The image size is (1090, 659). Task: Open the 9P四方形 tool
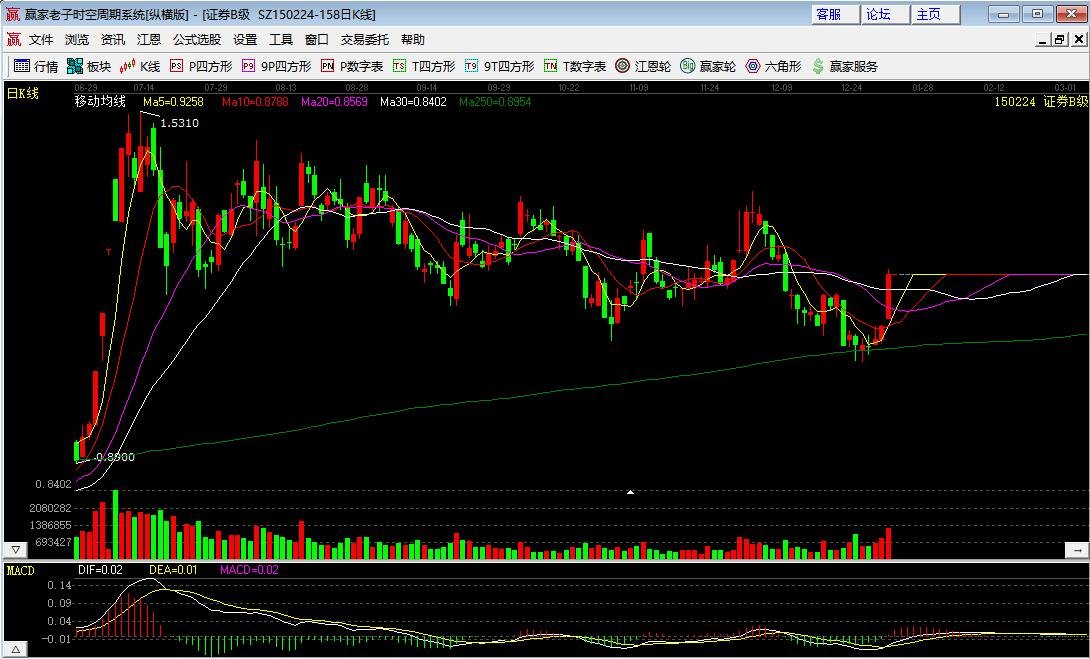277,66
